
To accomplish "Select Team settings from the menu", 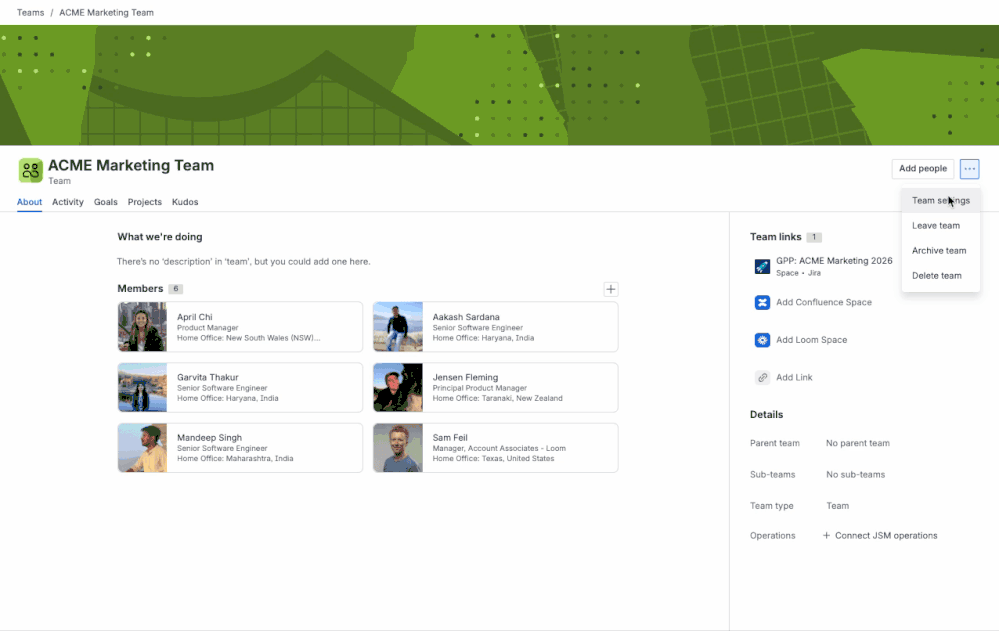I will pyautogui.click(x=940, y=201).
